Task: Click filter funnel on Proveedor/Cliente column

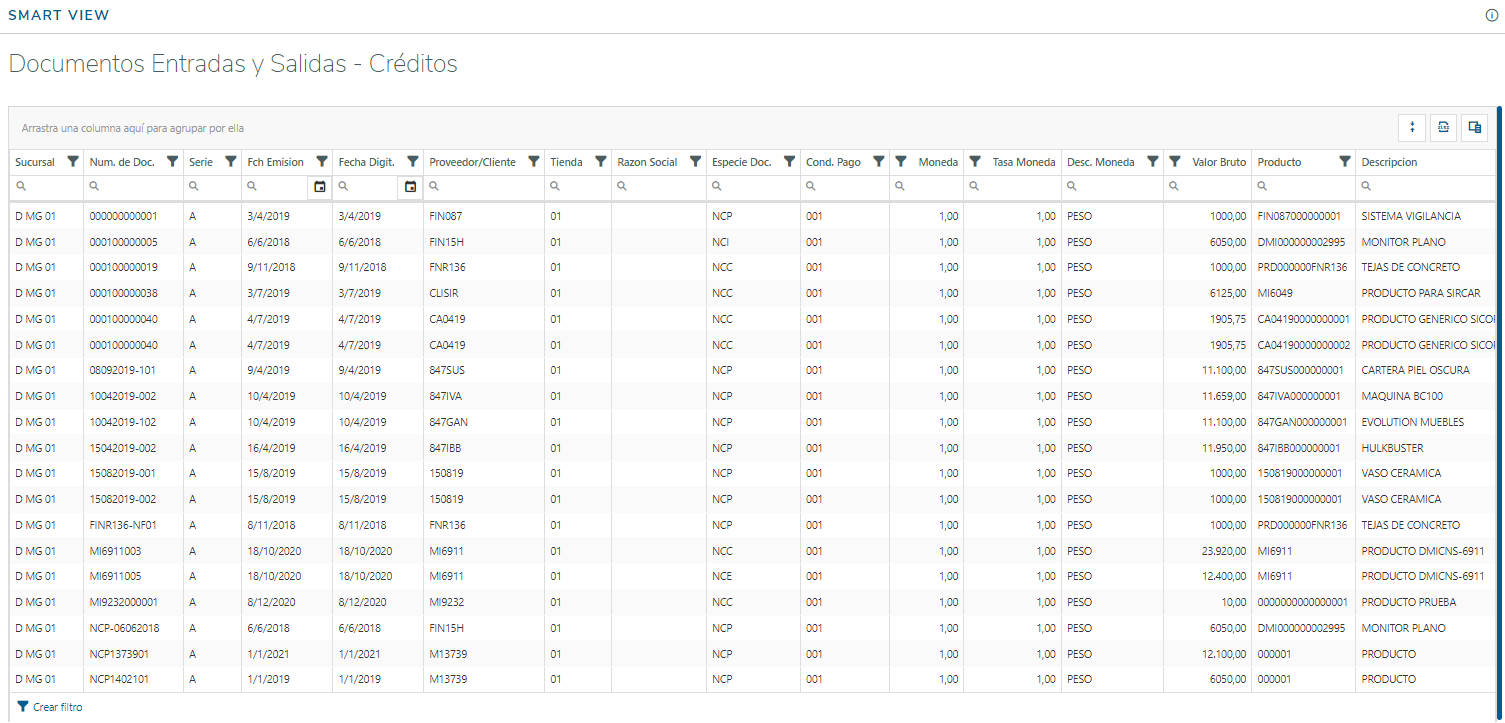Action: [x=533, y=162]
